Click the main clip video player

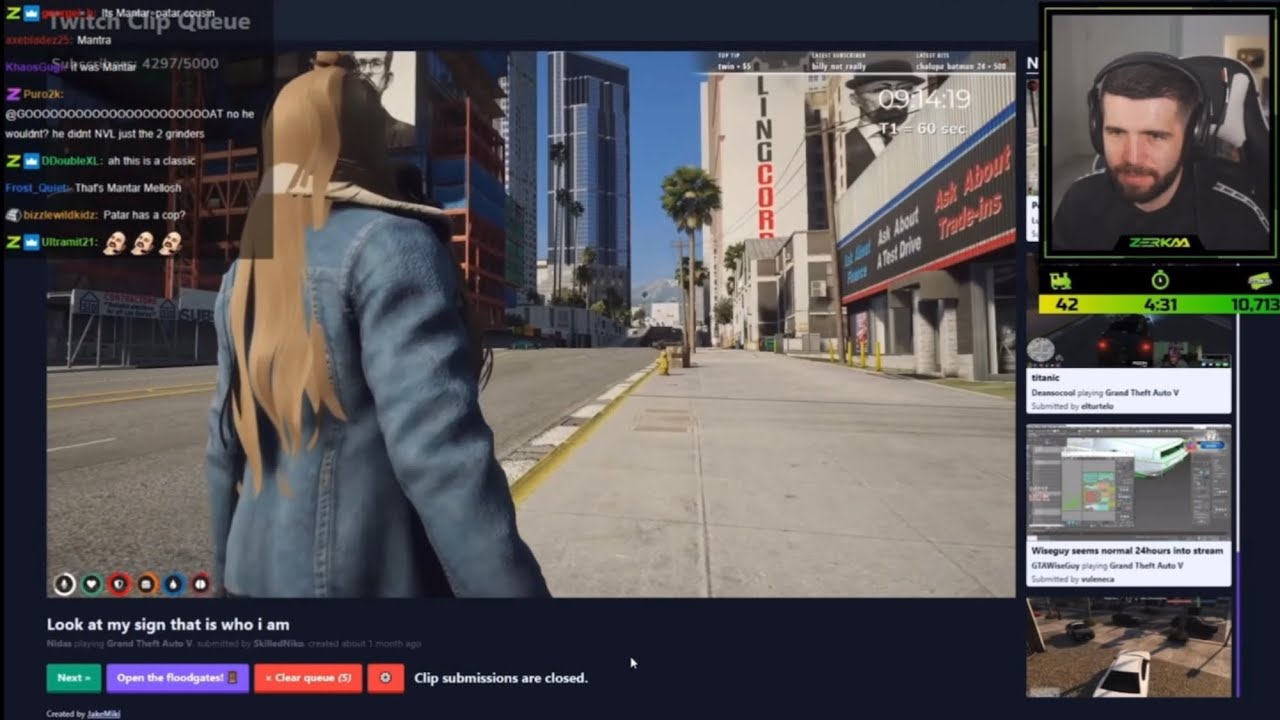point(531,324)
